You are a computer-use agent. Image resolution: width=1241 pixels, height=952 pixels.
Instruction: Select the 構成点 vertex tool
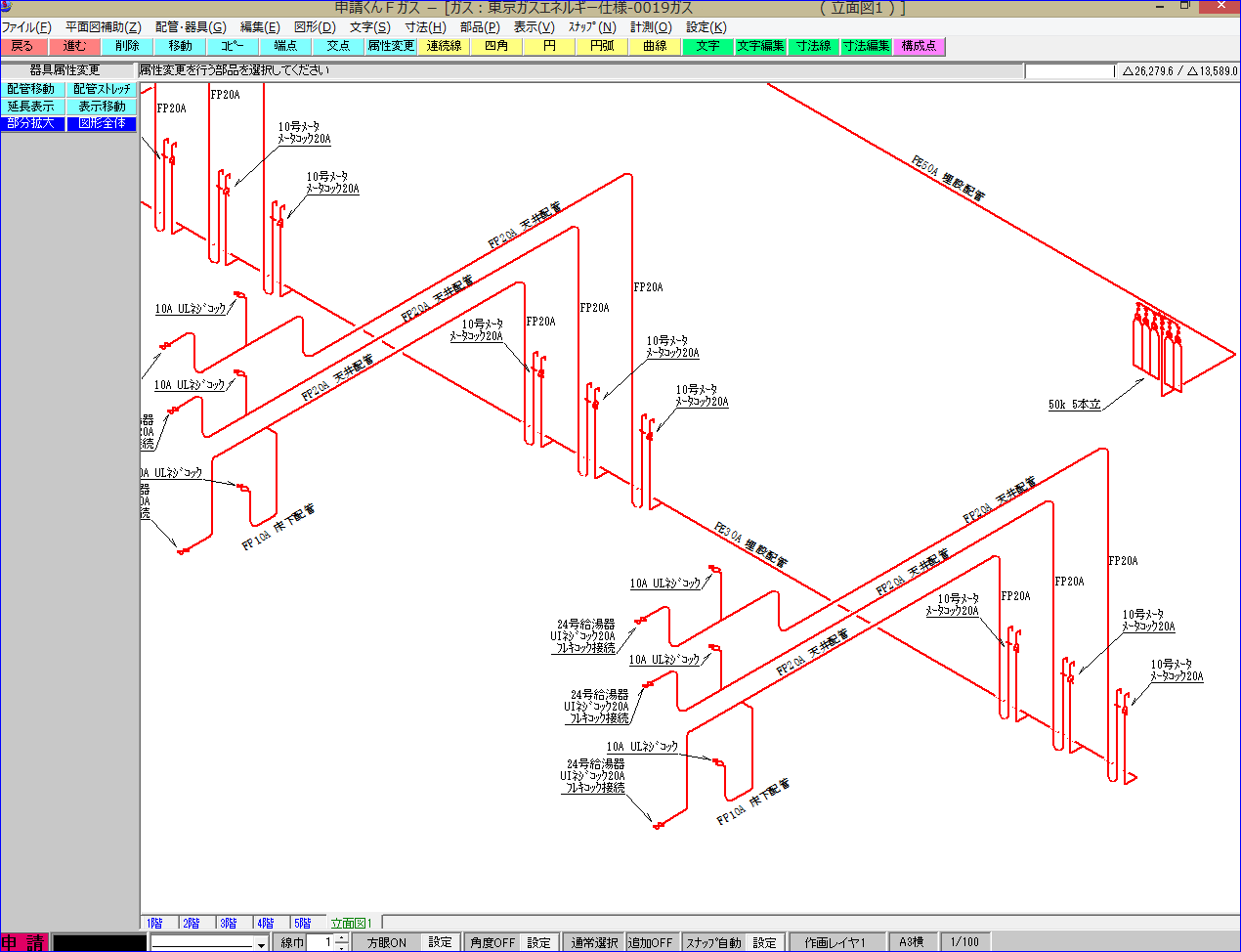tap(919, 46)
